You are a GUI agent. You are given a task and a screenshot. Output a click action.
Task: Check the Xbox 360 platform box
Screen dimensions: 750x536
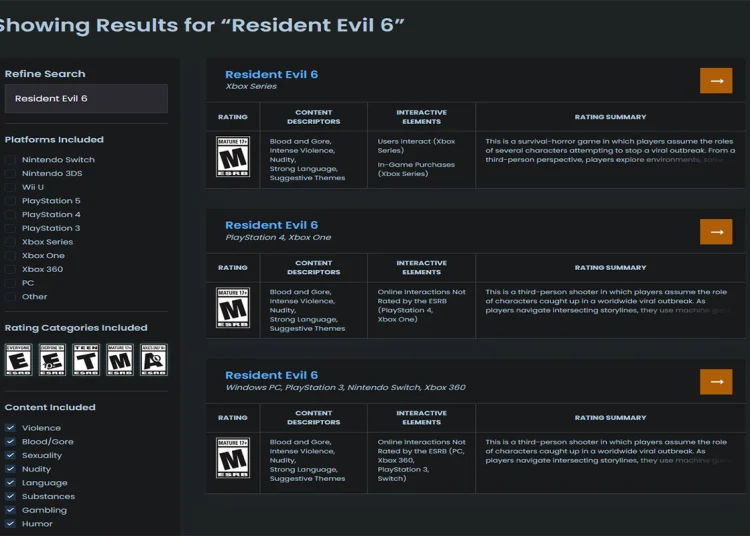(x=10, y=269)
